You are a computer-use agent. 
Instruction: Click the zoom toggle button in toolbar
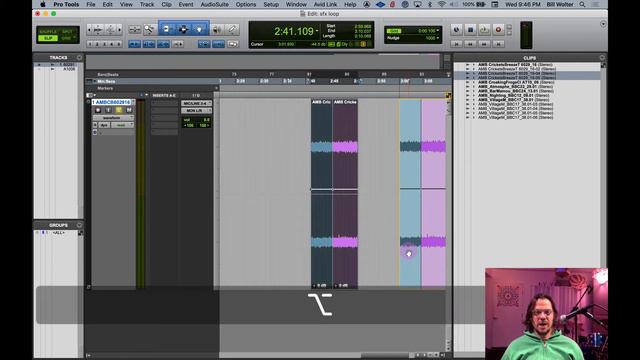(134, 29)
